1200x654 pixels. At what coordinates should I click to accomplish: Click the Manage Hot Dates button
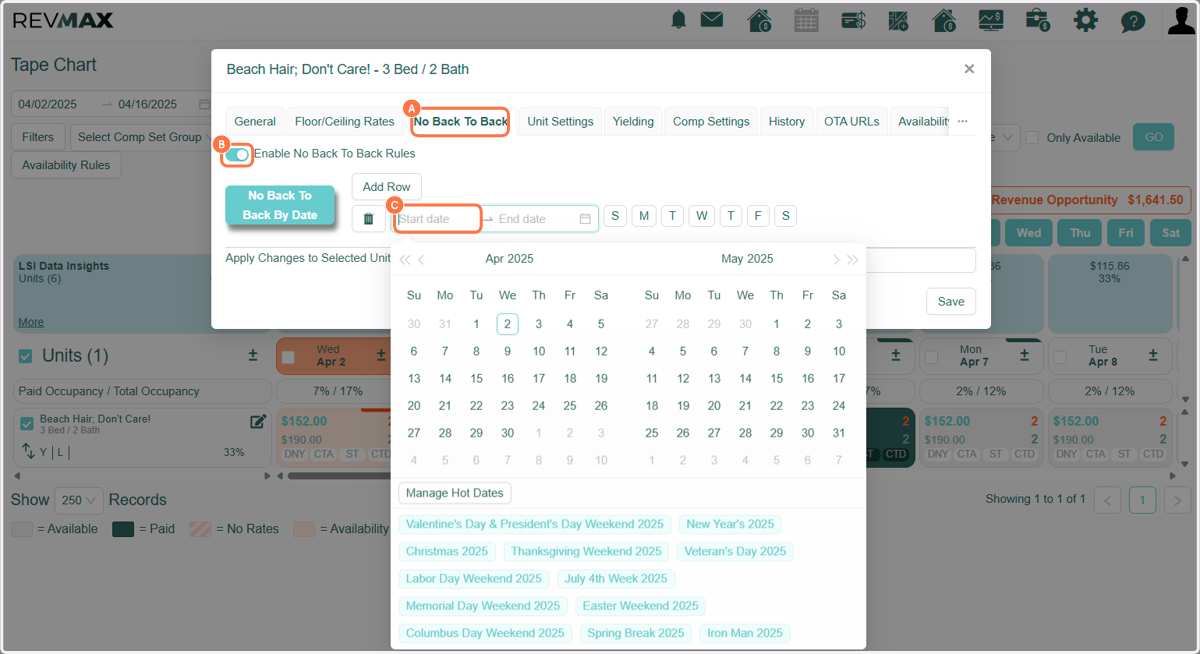[455, 493]
